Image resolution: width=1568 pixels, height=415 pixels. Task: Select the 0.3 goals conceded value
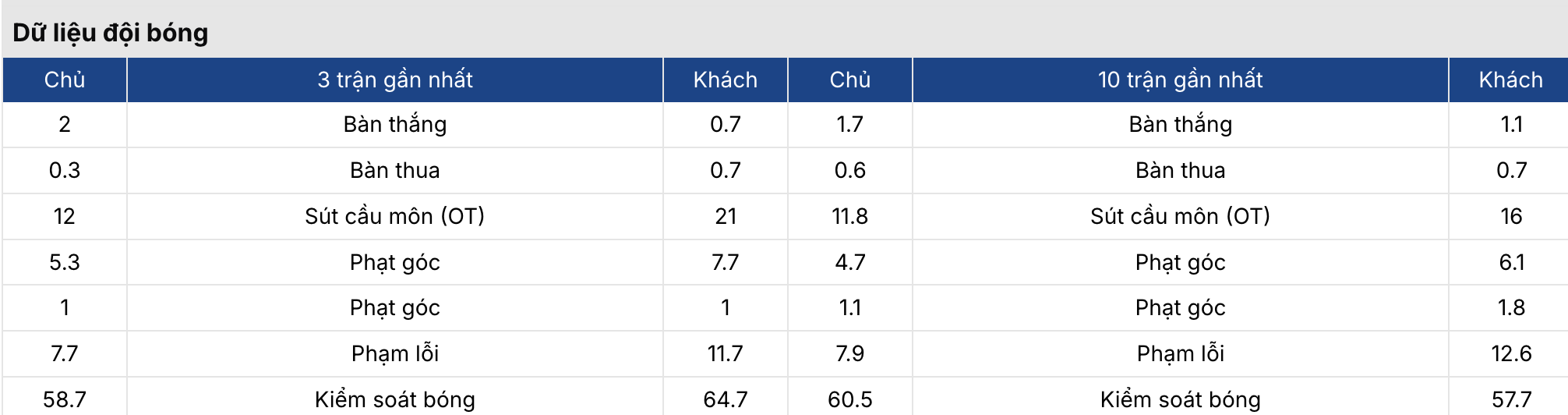pyautogui.click(x=65, y=170)
